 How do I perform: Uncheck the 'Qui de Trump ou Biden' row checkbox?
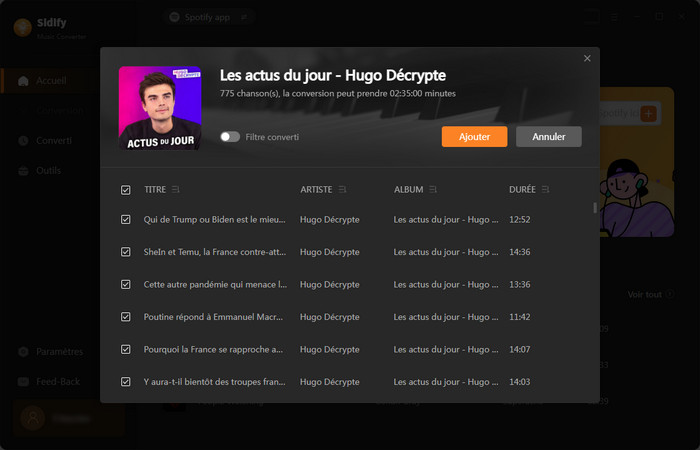[126, 219]
